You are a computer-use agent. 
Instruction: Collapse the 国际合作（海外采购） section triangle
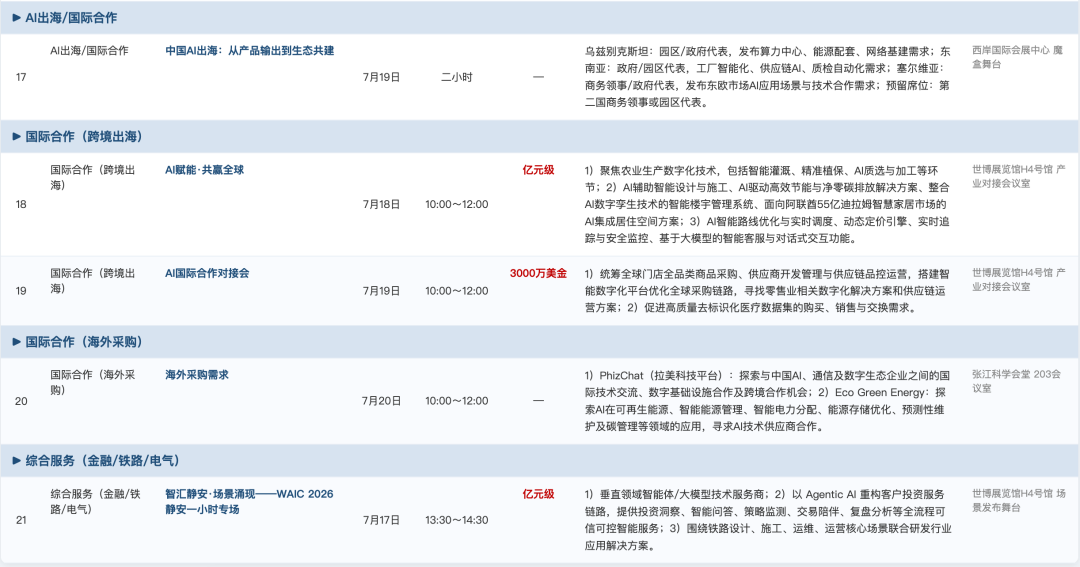pyautogui.click(x=17, y=342)
